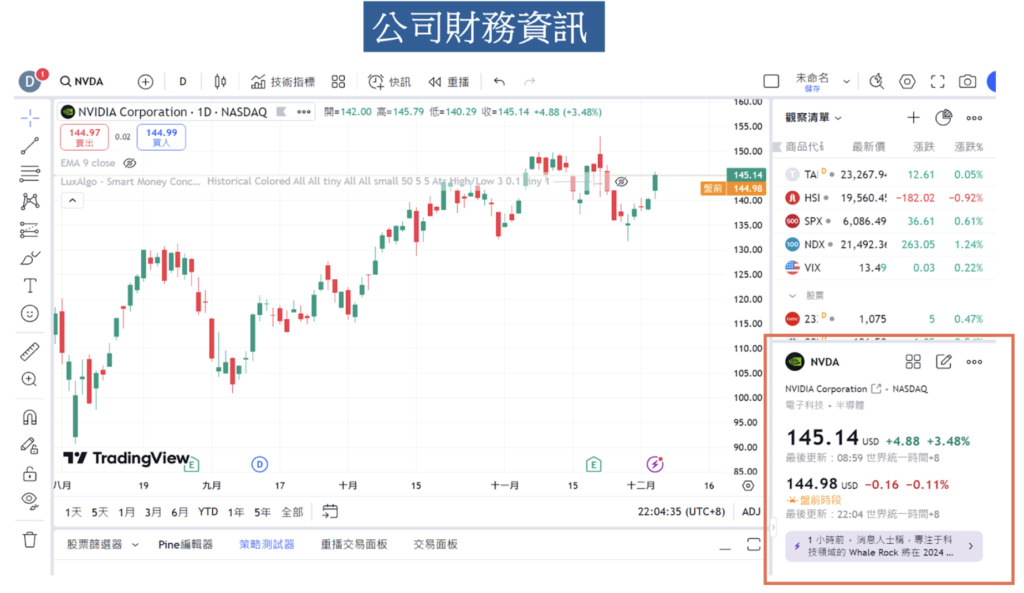Toggle ADJ adjusted price setting
This screenshot has width=1024, height=593.
click(751, 511)
